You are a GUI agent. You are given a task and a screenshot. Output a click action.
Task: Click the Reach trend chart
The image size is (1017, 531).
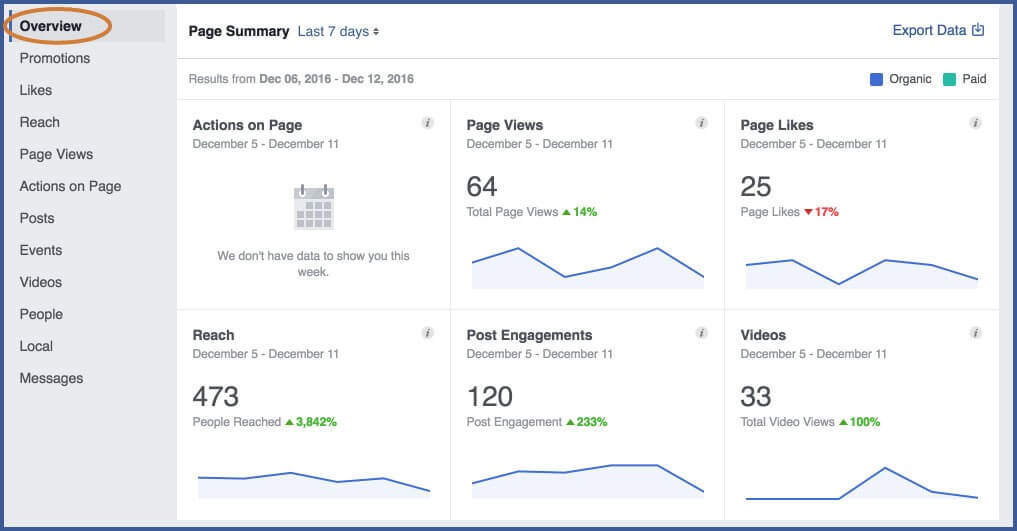click(x=313, y=482)
